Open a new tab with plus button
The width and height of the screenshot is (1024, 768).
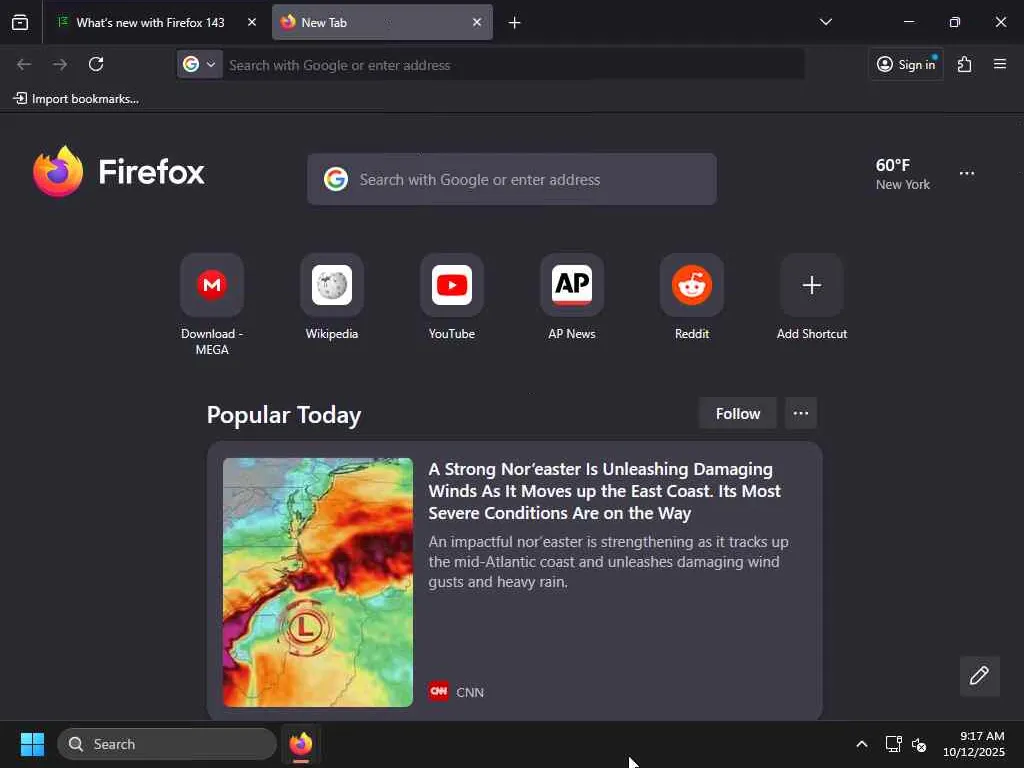tap(515, 23)
